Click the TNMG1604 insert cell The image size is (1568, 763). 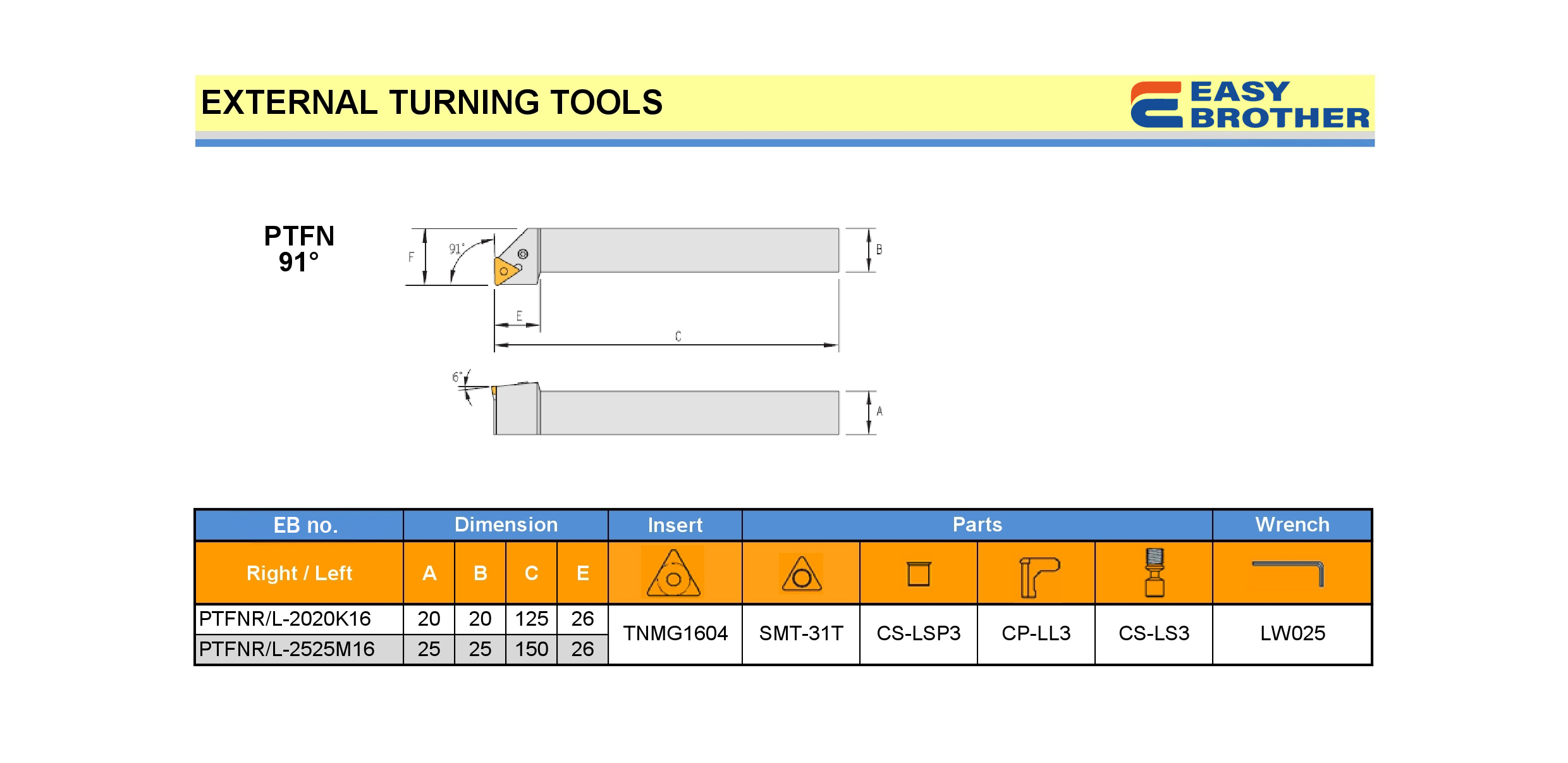coord(675,633)
